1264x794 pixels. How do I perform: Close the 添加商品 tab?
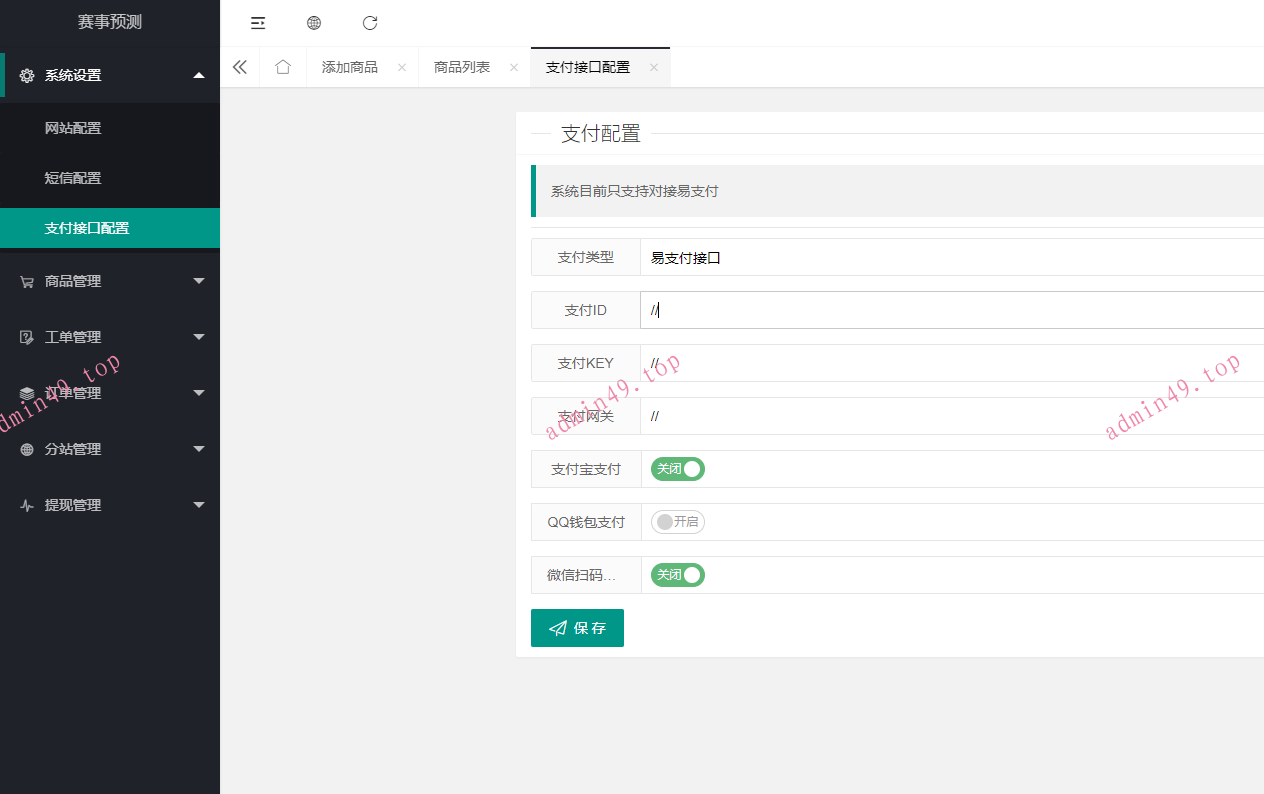(402, 68)
